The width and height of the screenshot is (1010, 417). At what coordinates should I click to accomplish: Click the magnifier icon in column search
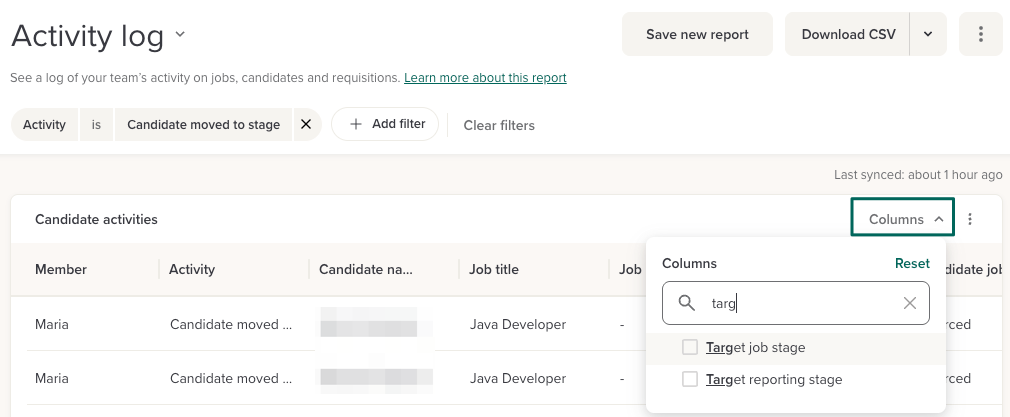[687, 303]
